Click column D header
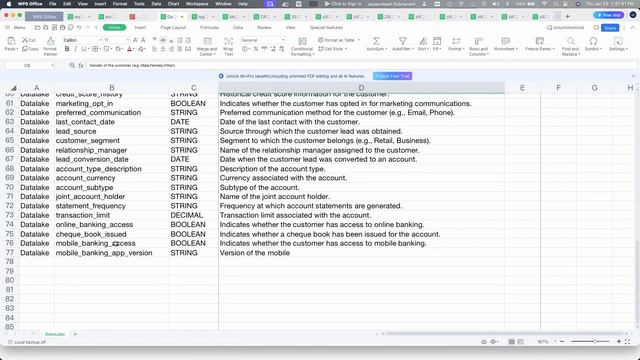This screenshot has width=640, height=360. tap(361, 88)
